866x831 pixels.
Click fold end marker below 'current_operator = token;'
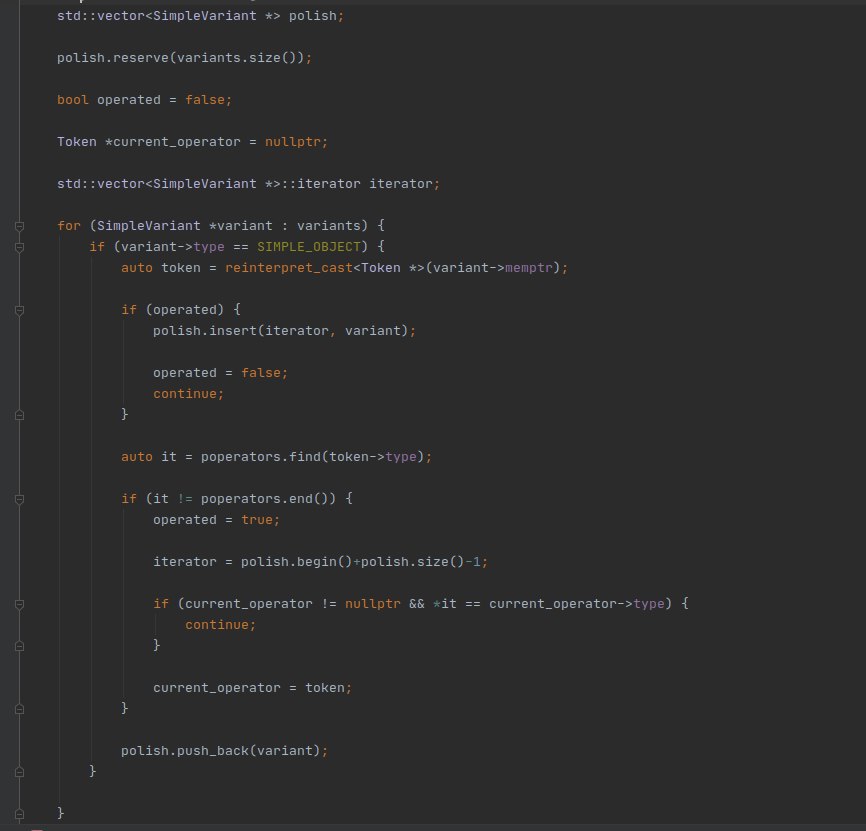(x=19, y=709)
